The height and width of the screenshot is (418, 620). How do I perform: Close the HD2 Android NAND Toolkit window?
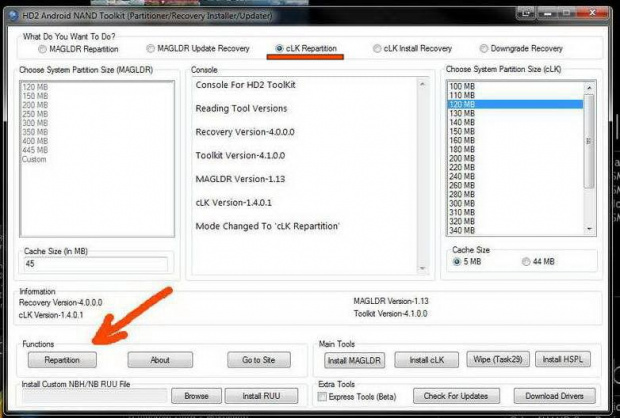pyautogui.click(x=592, y=13)
